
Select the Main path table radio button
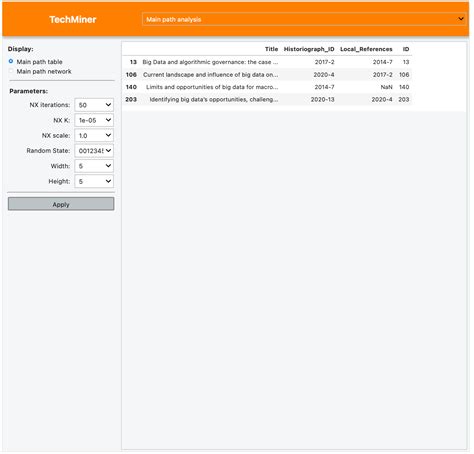[11, 61]
